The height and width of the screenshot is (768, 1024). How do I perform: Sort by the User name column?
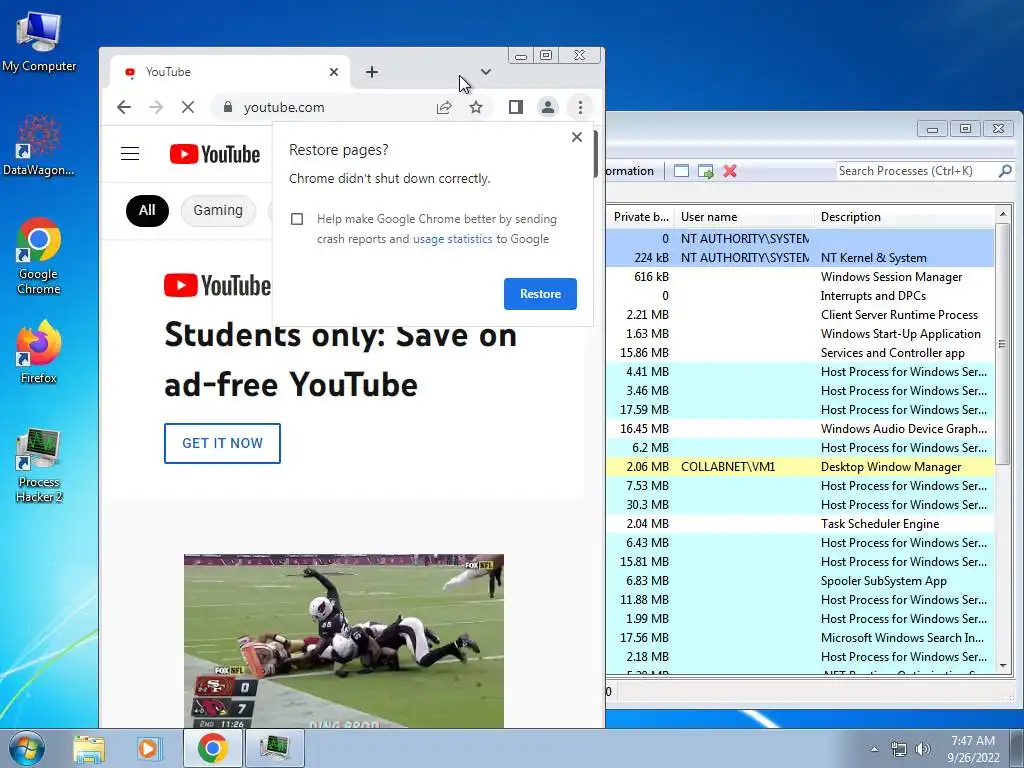click(744, 217)
